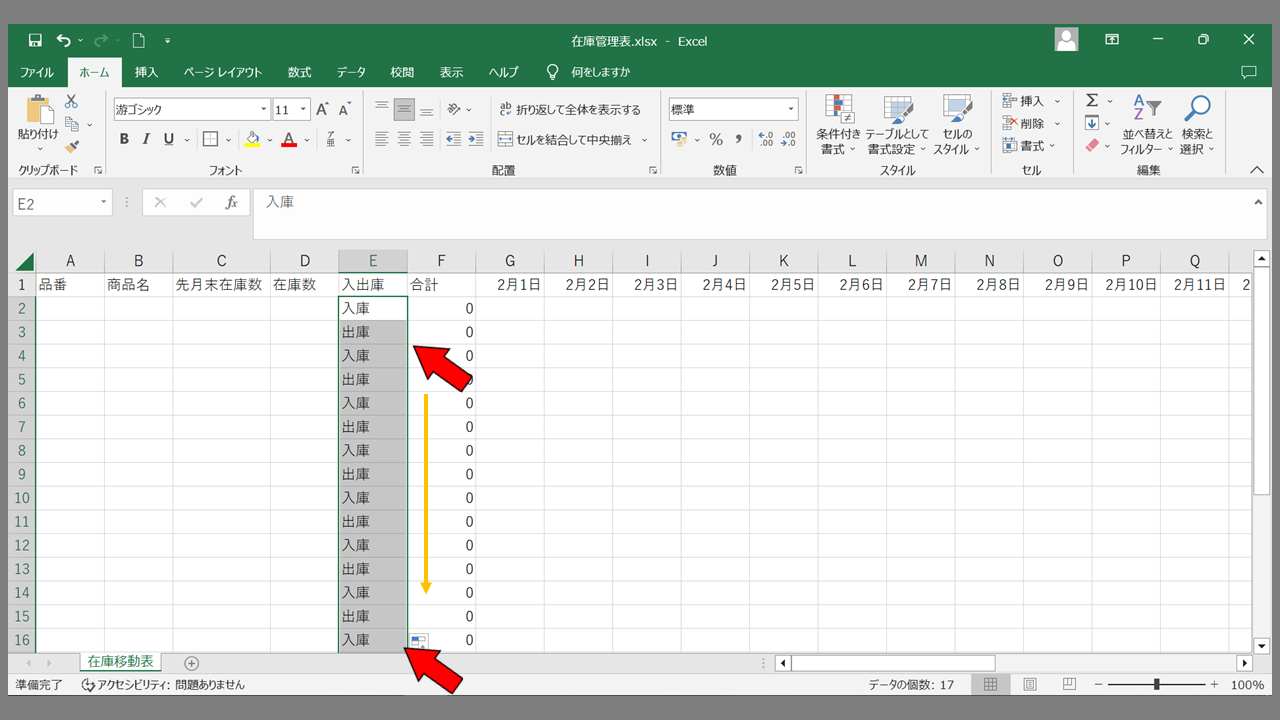The height and width of the screenshot is (720, 1280).
Task: Expand the 削除 cells dropdown
Action: click(1057, 124)
